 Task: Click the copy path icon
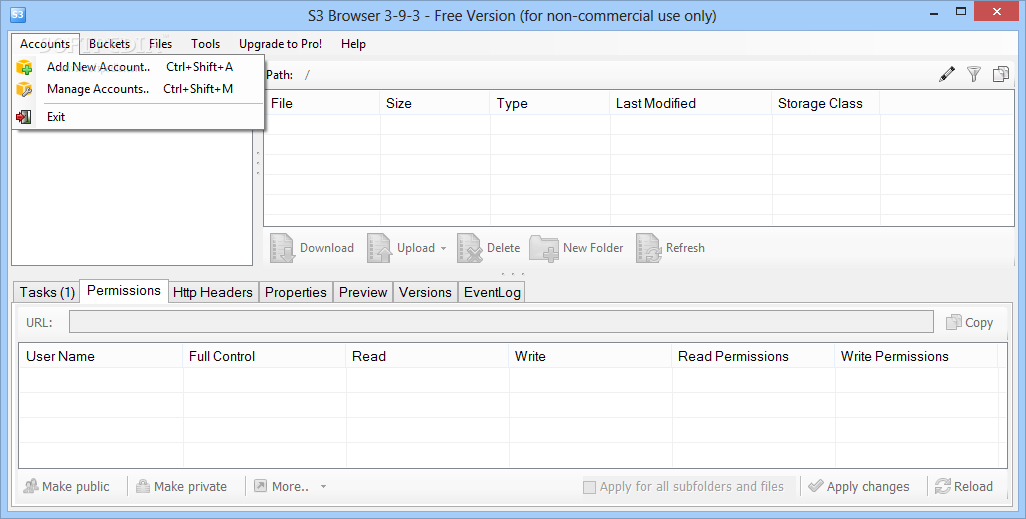coord(1000,74)
